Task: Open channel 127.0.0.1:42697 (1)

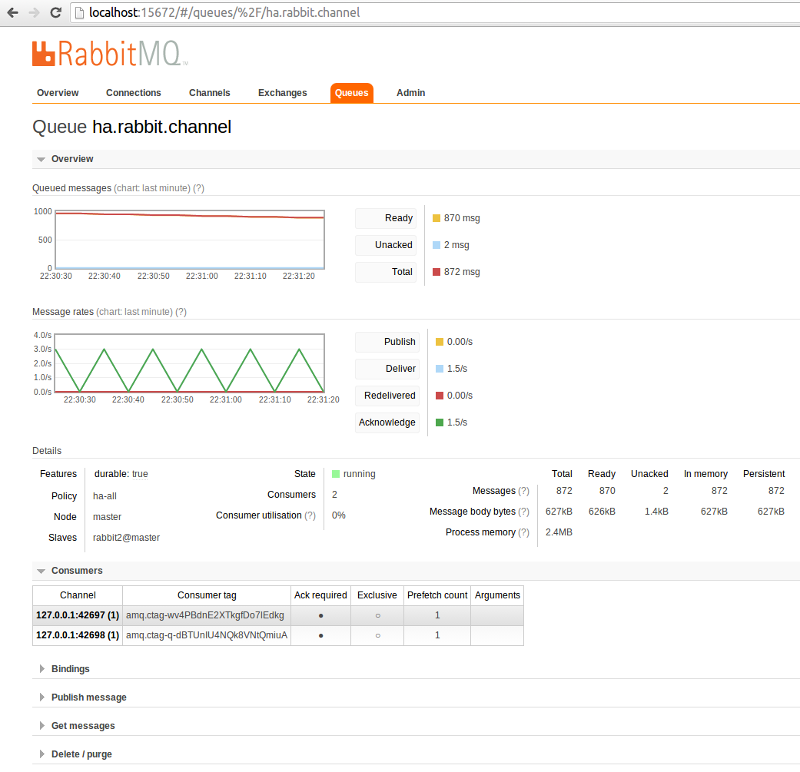Action: 78,615
